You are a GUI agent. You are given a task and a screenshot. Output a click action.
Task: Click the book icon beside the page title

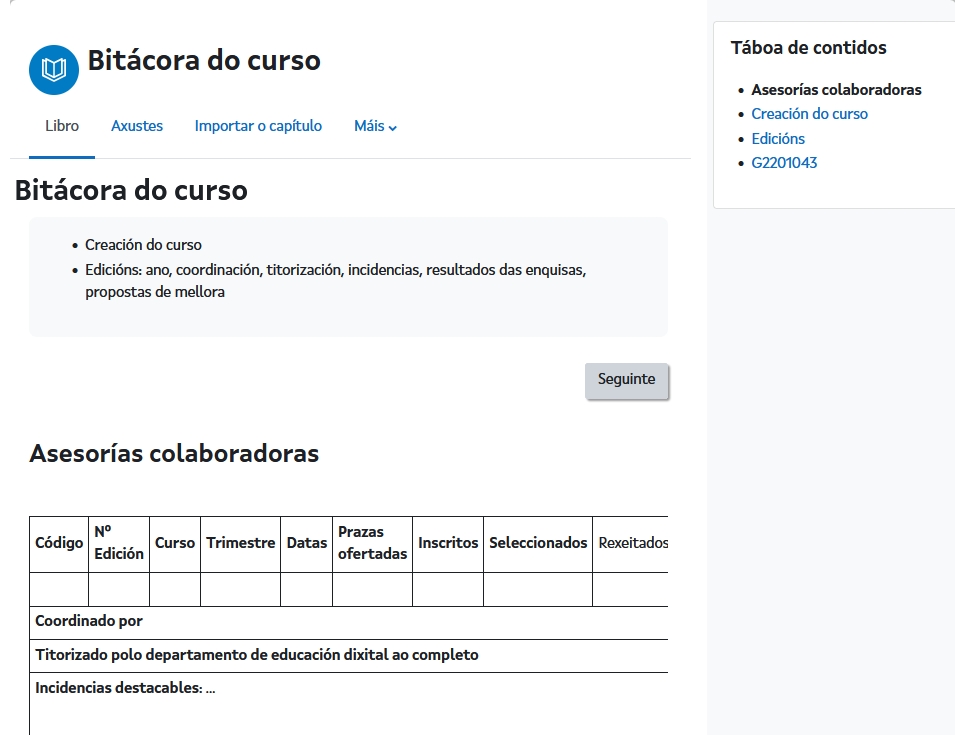point(54,69)
